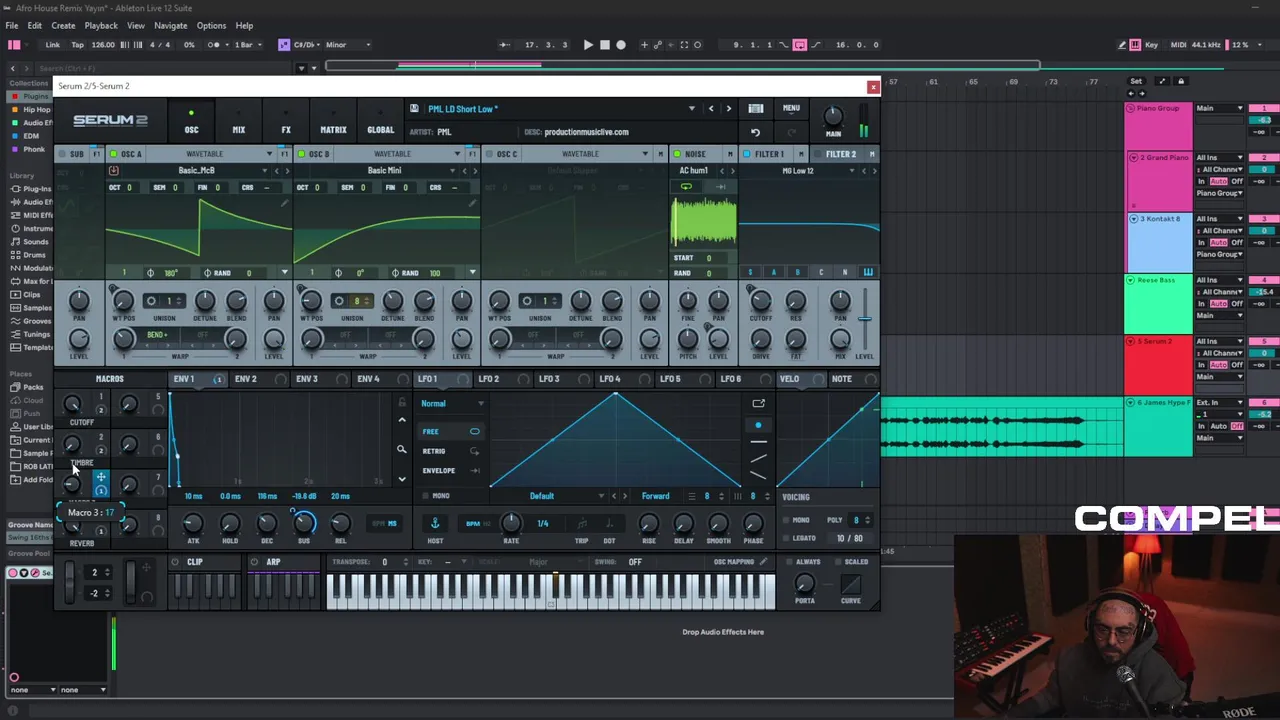
Task: Click the noise loop icon under AC hum1
Action: (x=686, y=187)
